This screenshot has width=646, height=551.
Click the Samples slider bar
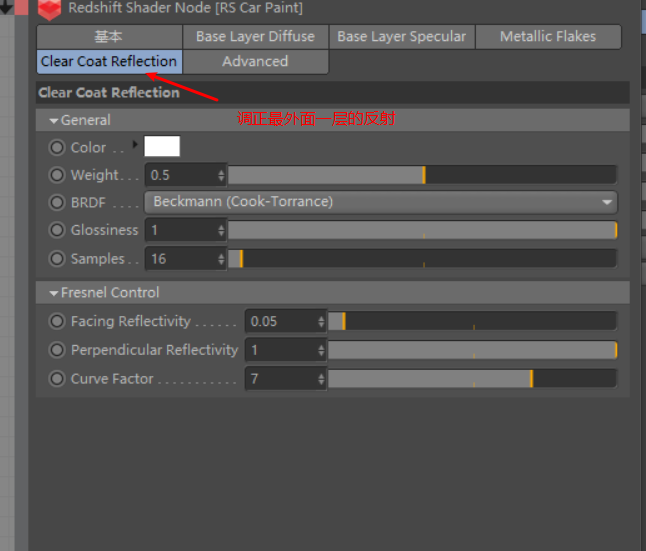[x=422, y=259]
